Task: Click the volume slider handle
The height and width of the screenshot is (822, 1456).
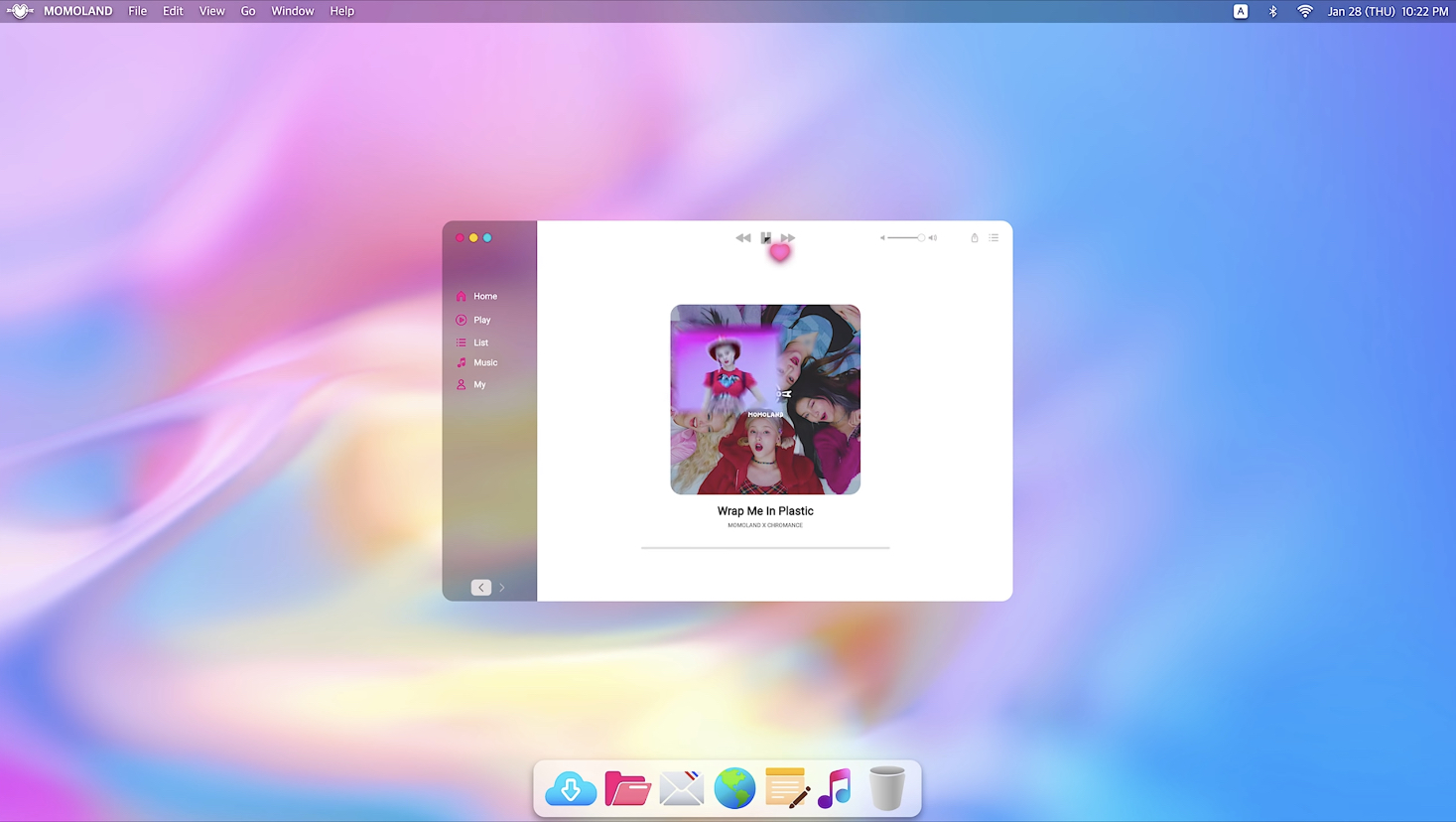Action: [x=921, y=238]
